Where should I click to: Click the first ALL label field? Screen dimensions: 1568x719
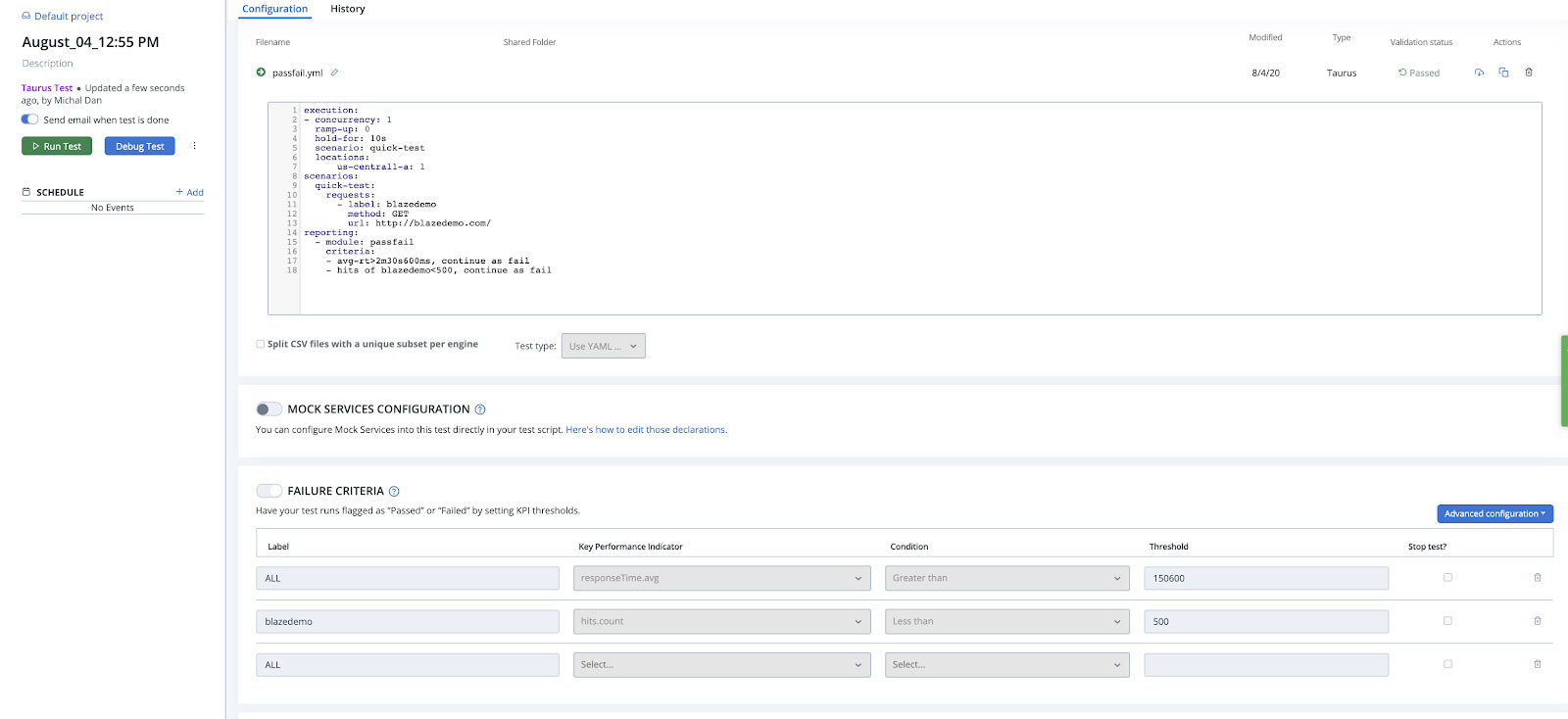point(408,578)
